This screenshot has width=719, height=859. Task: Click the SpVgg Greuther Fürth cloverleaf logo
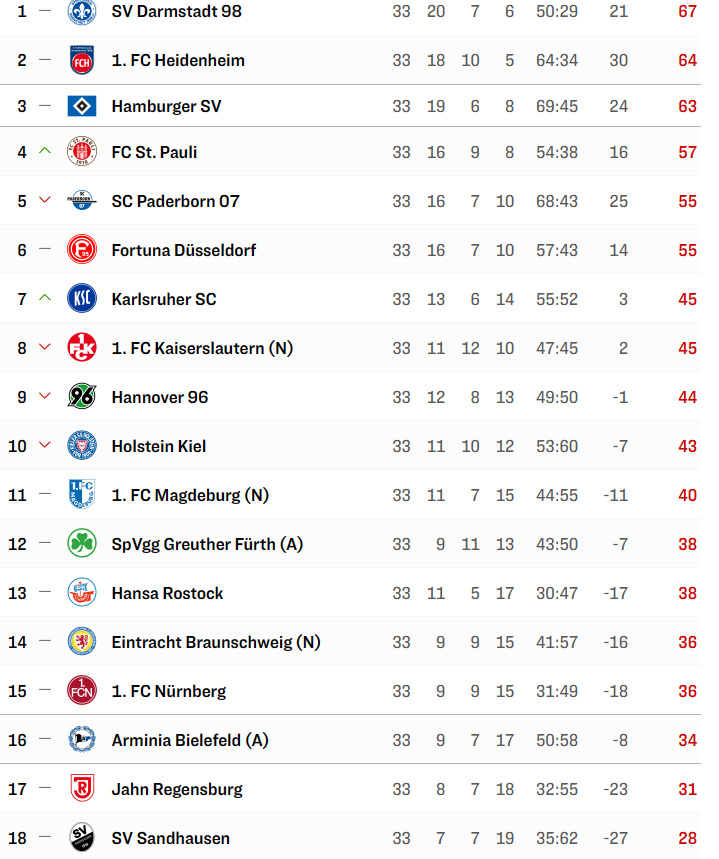pyautogui.click(x=82, y=544)
